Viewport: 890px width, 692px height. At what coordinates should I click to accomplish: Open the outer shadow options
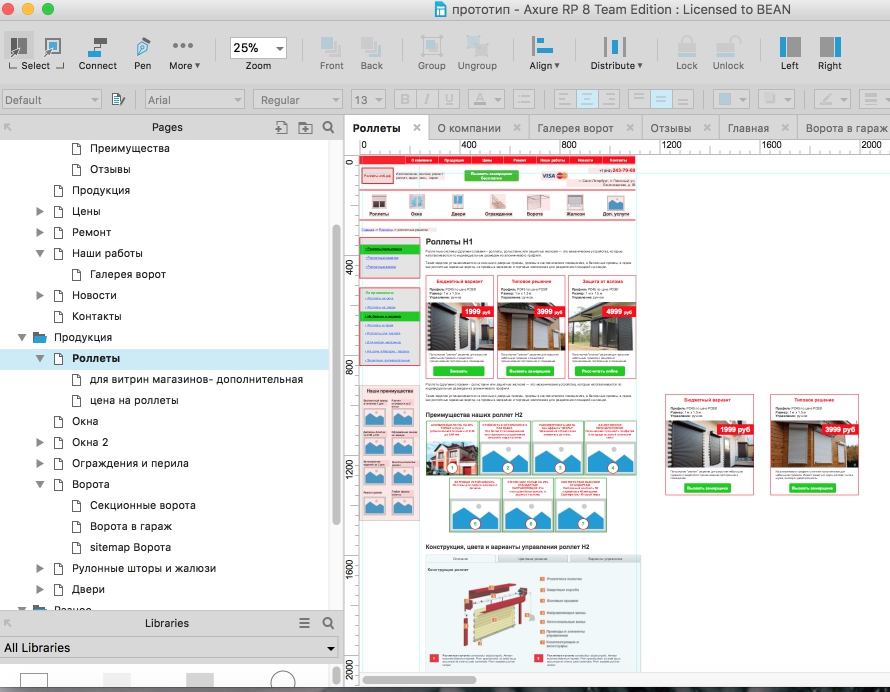pyautogui.click(x=776, y=100)
